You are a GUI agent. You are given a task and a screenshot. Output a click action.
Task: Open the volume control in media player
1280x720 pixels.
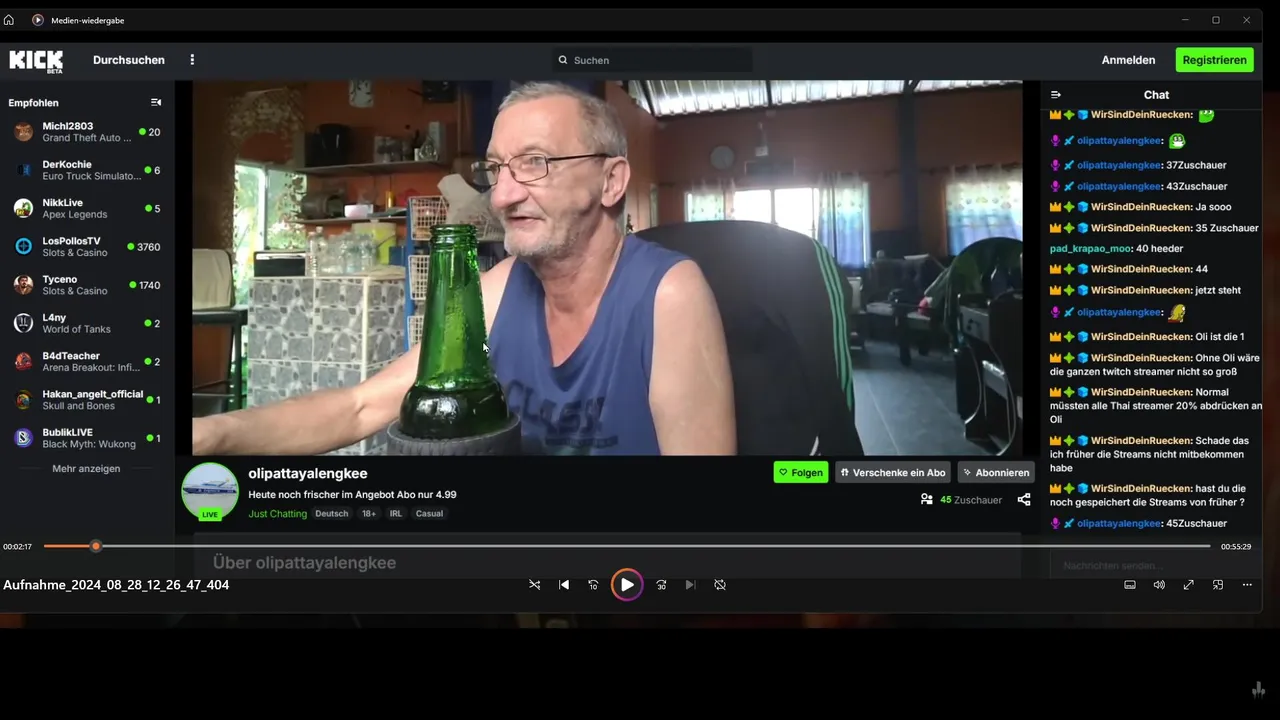click(x=1159, y=585)
